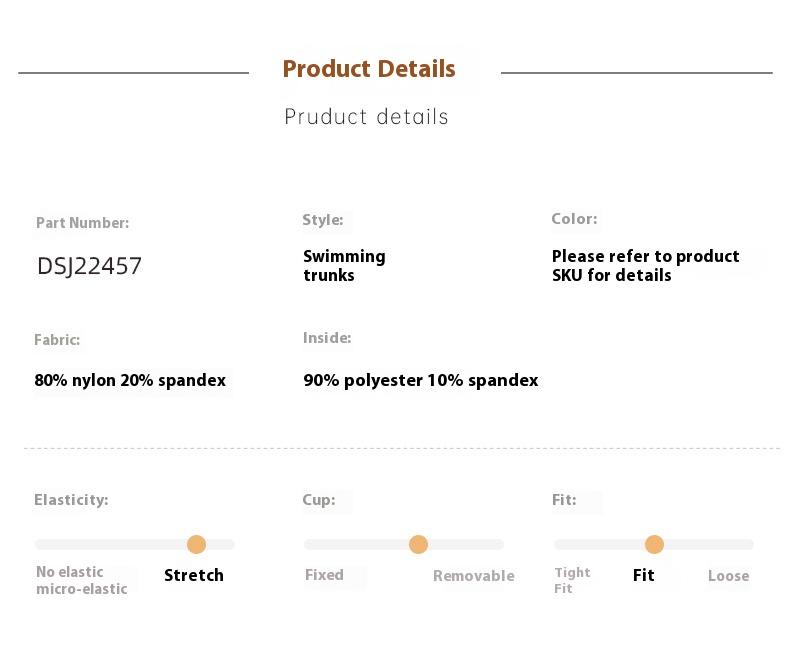Click the 80% nylon 20% spandex text

130,380
